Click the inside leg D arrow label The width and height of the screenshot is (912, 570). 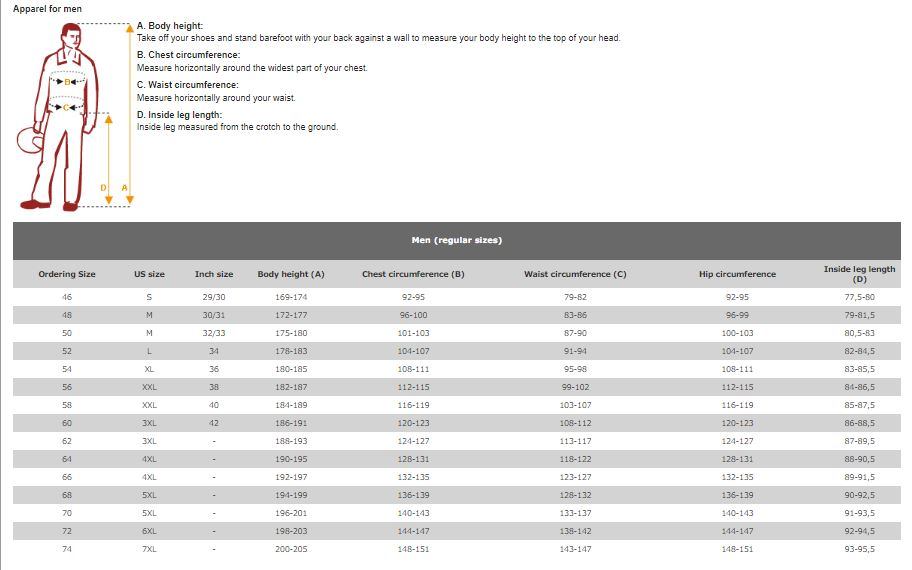point(103,188)
